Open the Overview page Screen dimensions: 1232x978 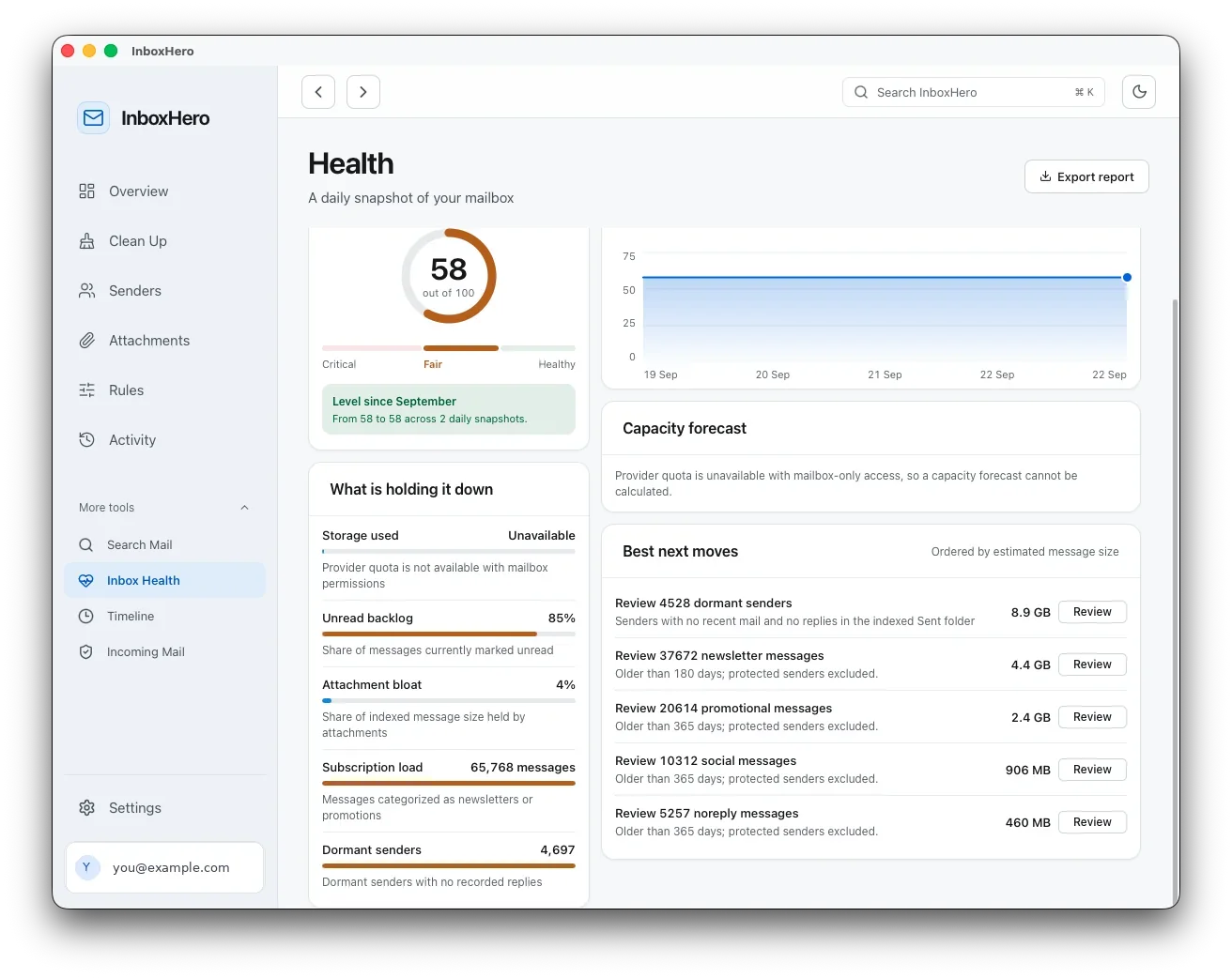click(x=165, y=191)
